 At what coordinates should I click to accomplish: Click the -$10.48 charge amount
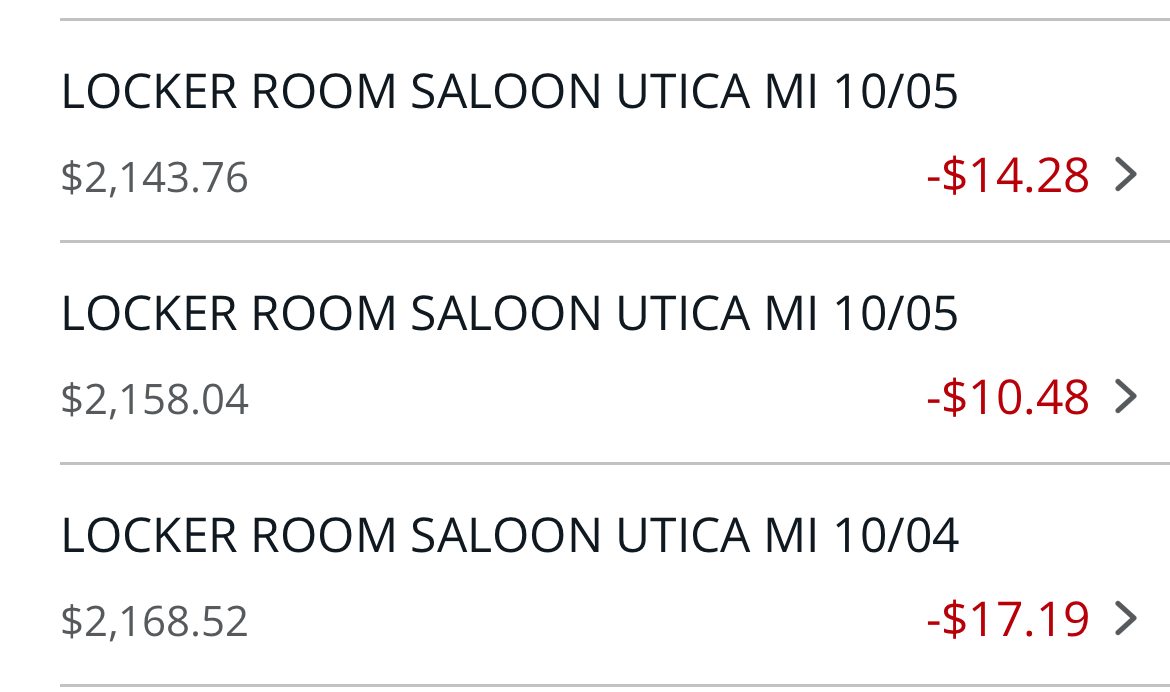[1008, 397]
